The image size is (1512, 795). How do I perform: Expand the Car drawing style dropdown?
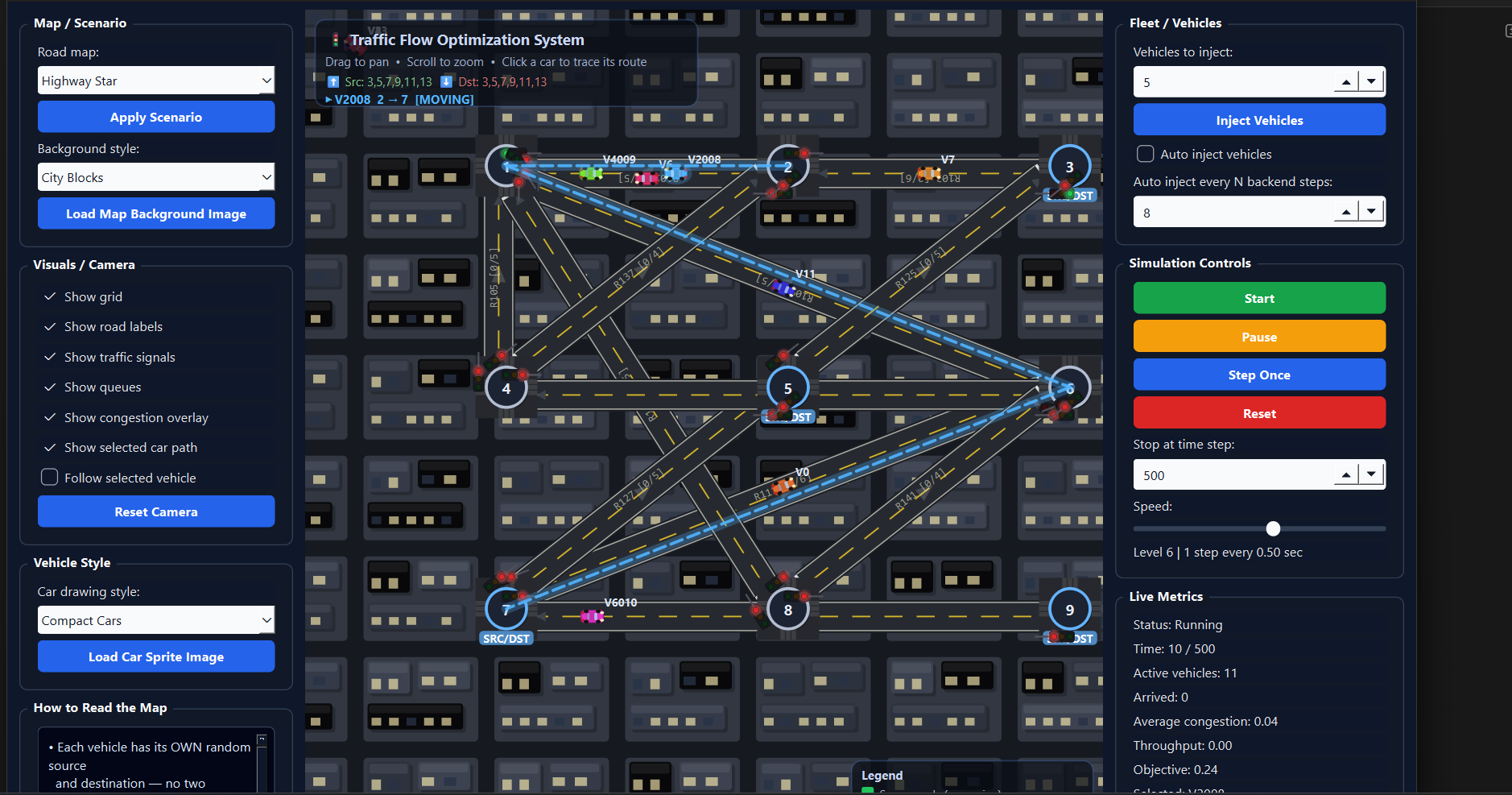tap(156, 620)
